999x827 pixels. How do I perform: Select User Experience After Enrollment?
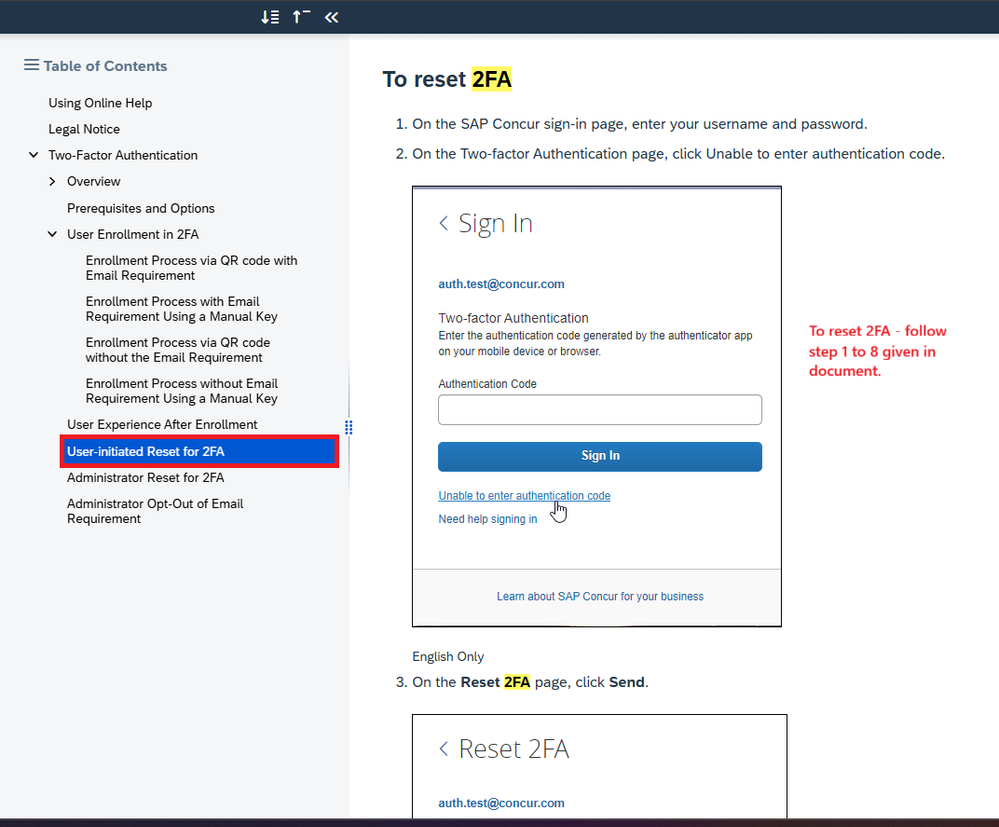tap(162, 424)
